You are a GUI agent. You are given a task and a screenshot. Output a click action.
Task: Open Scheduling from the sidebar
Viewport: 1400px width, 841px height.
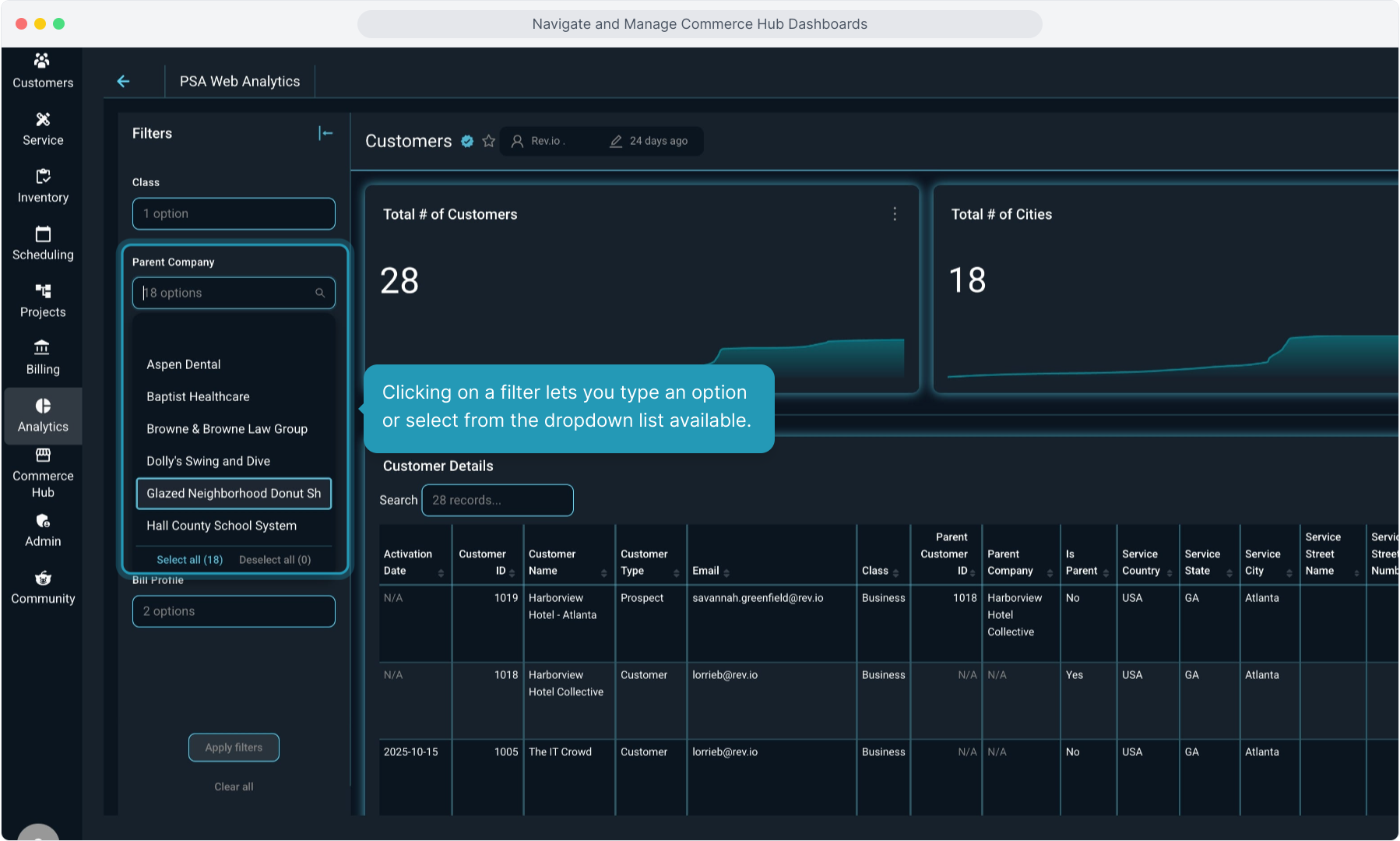(x=43, y=243)
